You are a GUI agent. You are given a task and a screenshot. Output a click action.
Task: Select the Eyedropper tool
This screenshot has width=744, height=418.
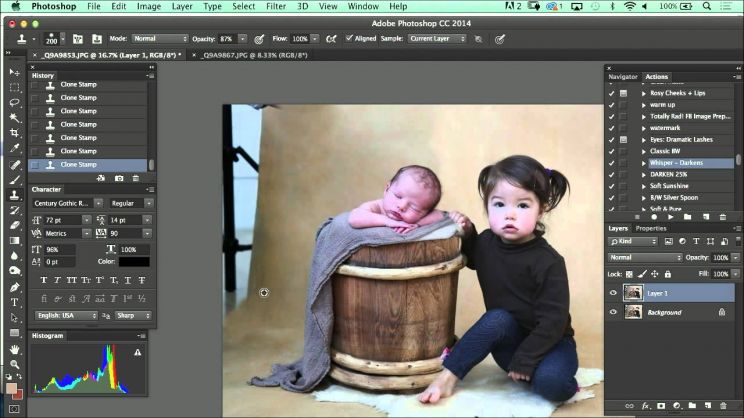click(15, 148)
